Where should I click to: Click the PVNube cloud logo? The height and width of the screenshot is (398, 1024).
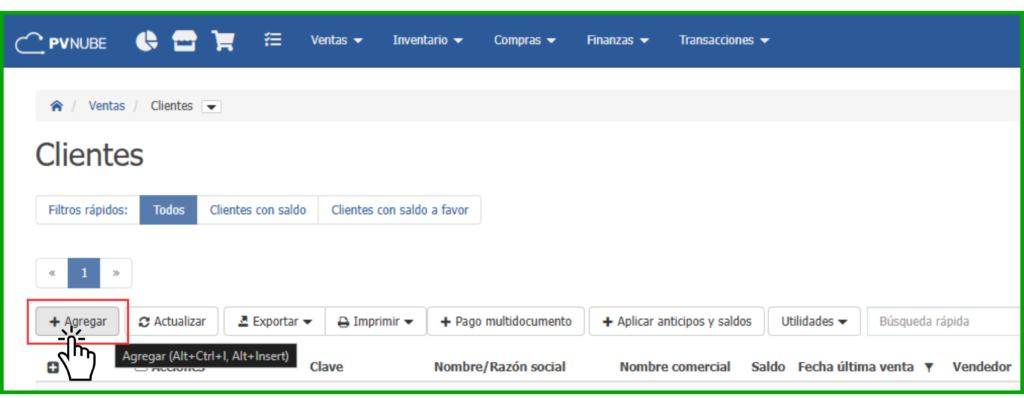point(61,43)
